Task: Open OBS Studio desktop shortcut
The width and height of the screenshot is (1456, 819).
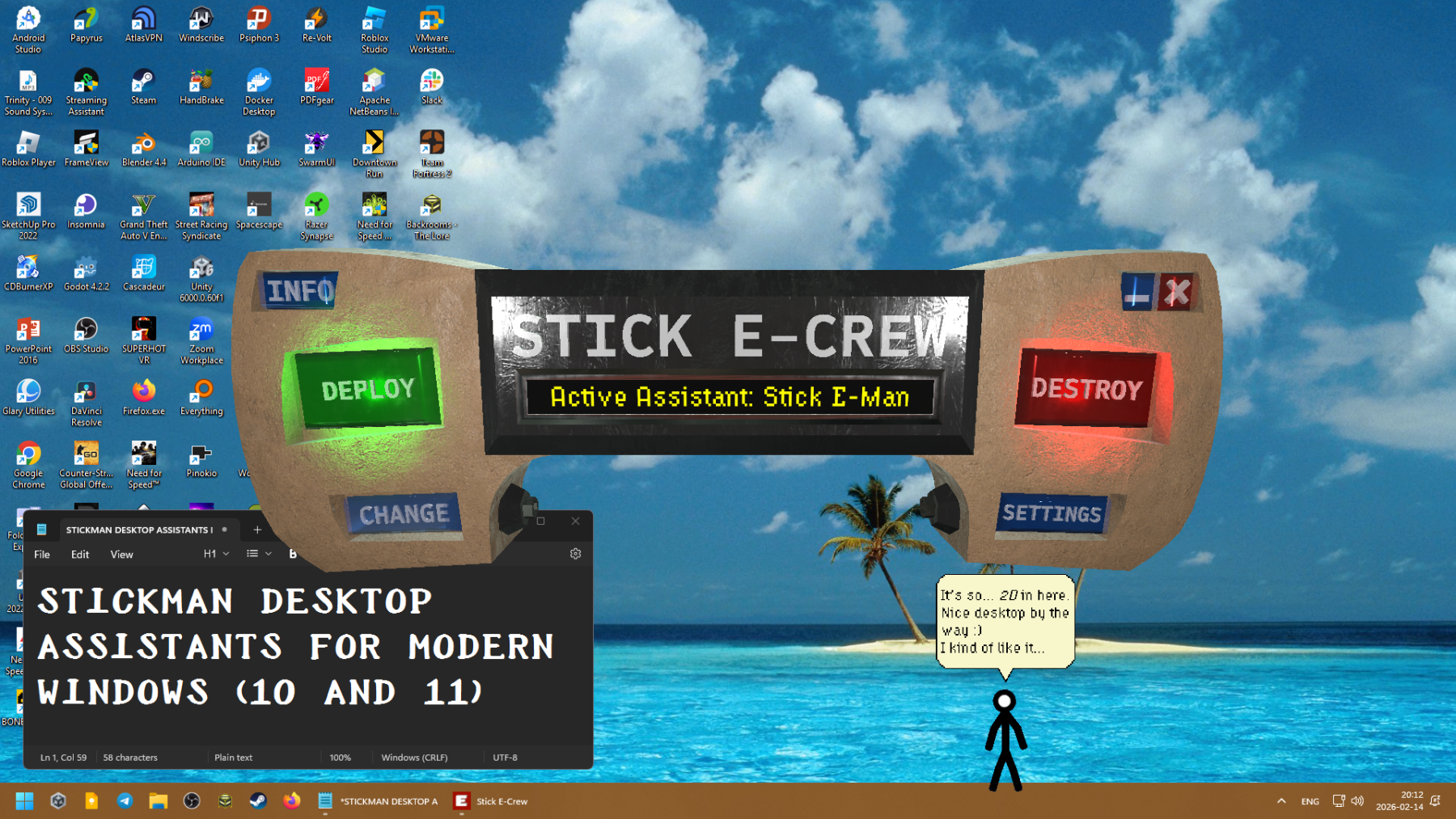Action: (x=86, y=336)
